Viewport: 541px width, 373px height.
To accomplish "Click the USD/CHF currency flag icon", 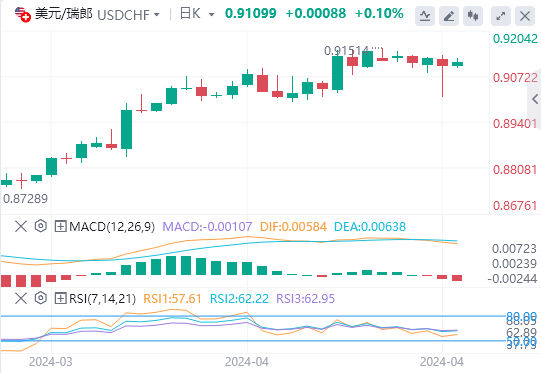I will click(22, 14).
